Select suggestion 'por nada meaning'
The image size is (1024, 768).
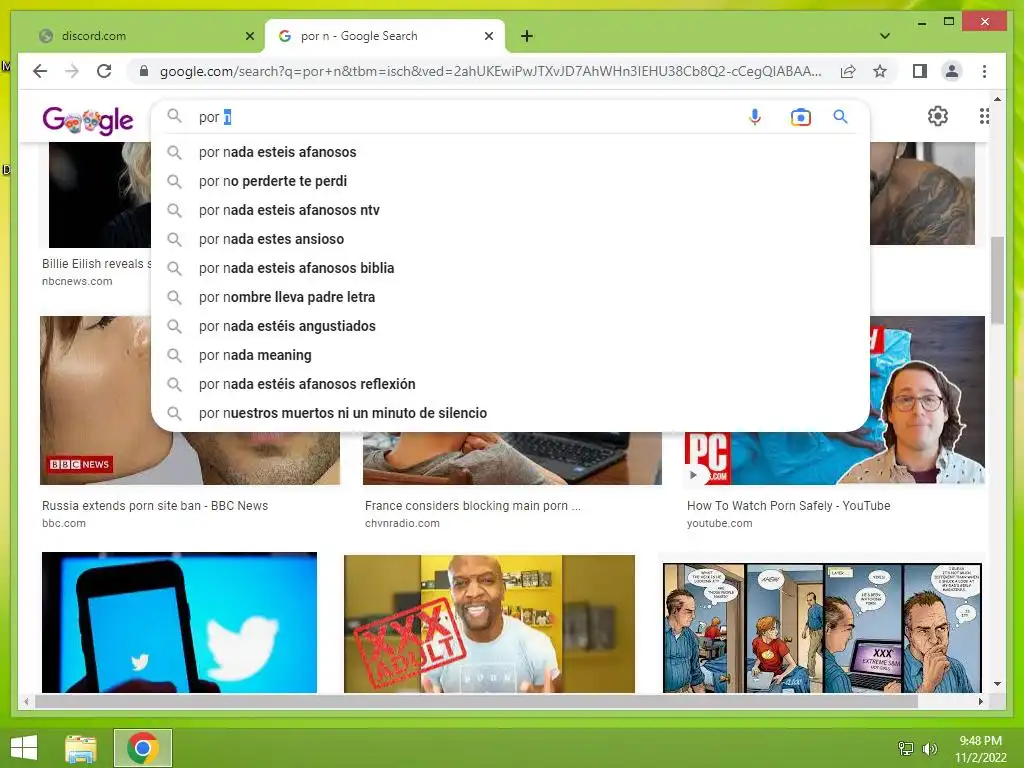pyautogui.click(x=509, y=355)
